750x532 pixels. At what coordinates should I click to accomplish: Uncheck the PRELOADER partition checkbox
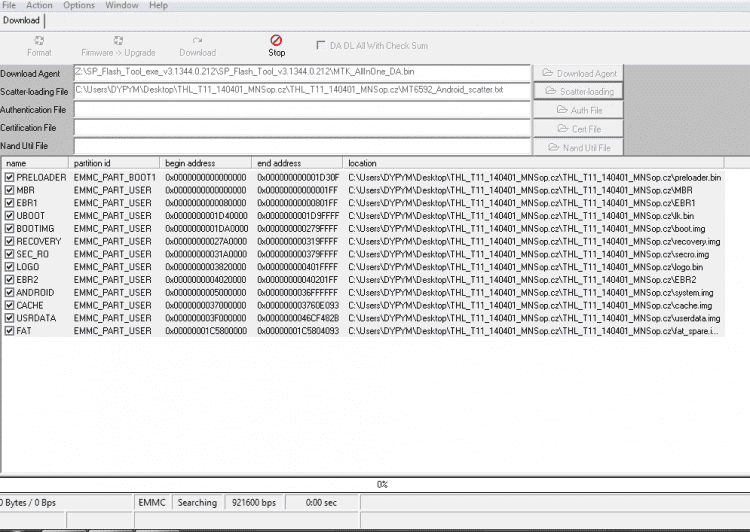click(x=9, y=177)
